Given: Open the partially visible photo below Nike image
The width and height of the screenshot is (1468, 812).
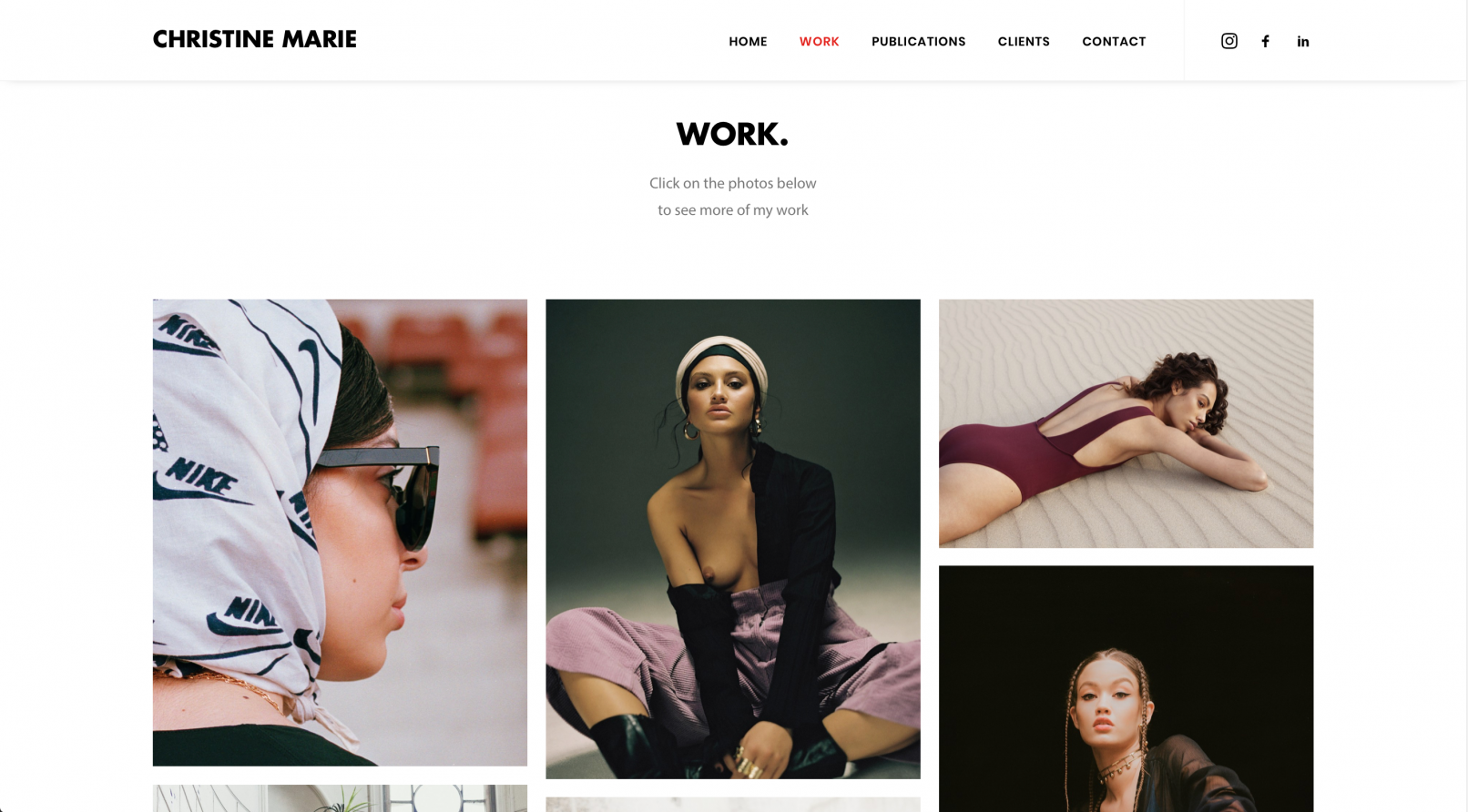Looking at the screenshot, I should point(340,798).
